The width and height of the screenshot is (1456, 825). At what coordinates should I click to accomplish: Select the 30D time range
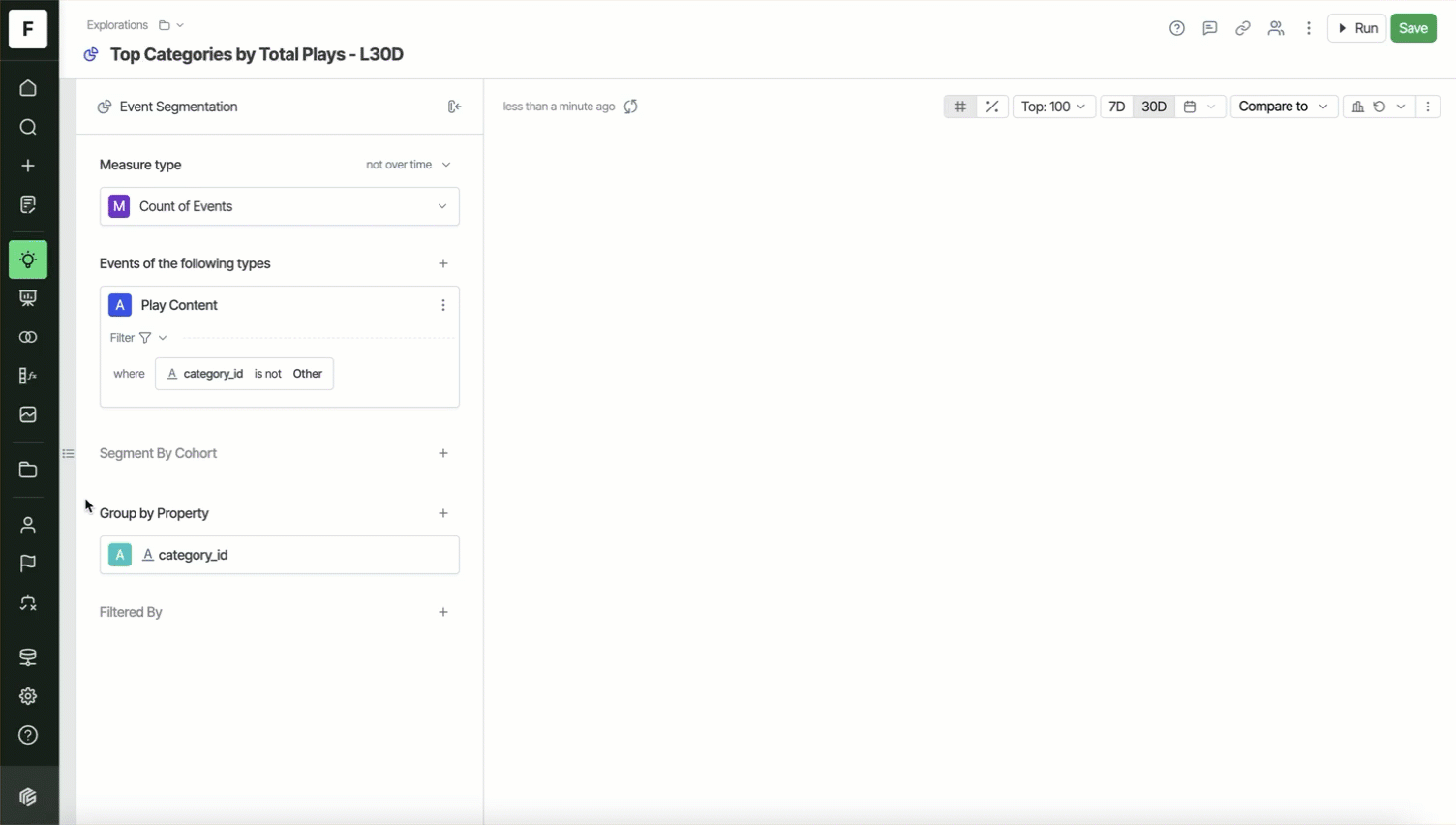pos(1154,107)
